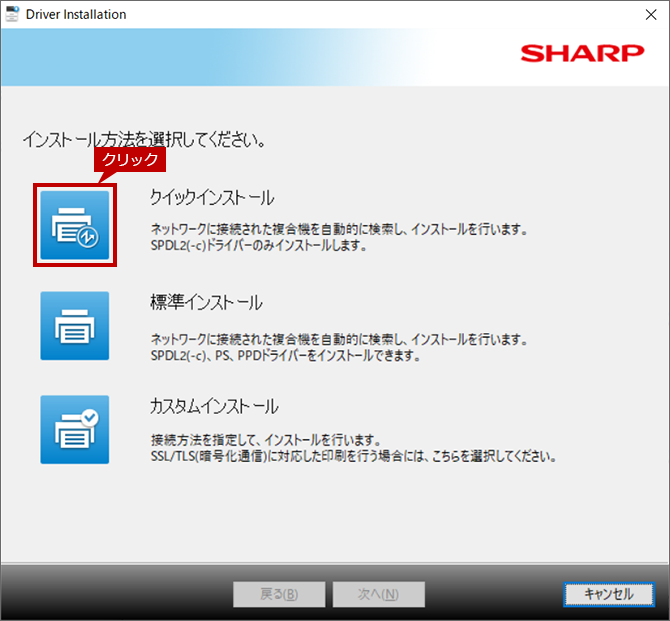Click the Quick Install (クイックインストール) printer icon

[x=75, y=225]
